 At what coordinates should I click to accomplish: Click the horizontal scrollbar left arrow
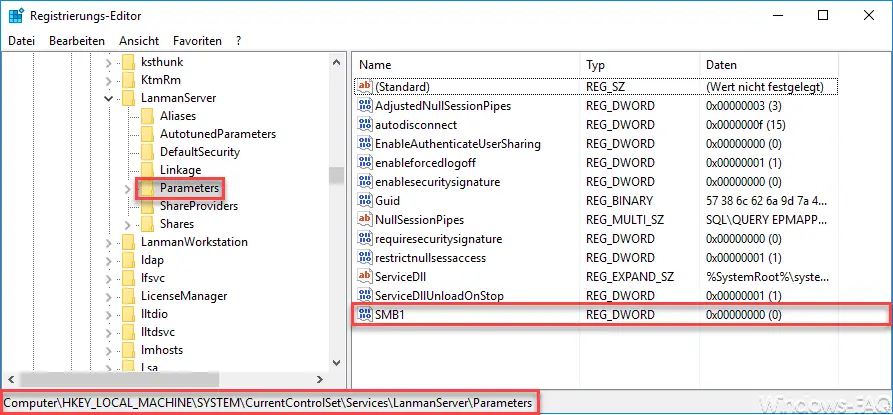[x=10, y=379]
